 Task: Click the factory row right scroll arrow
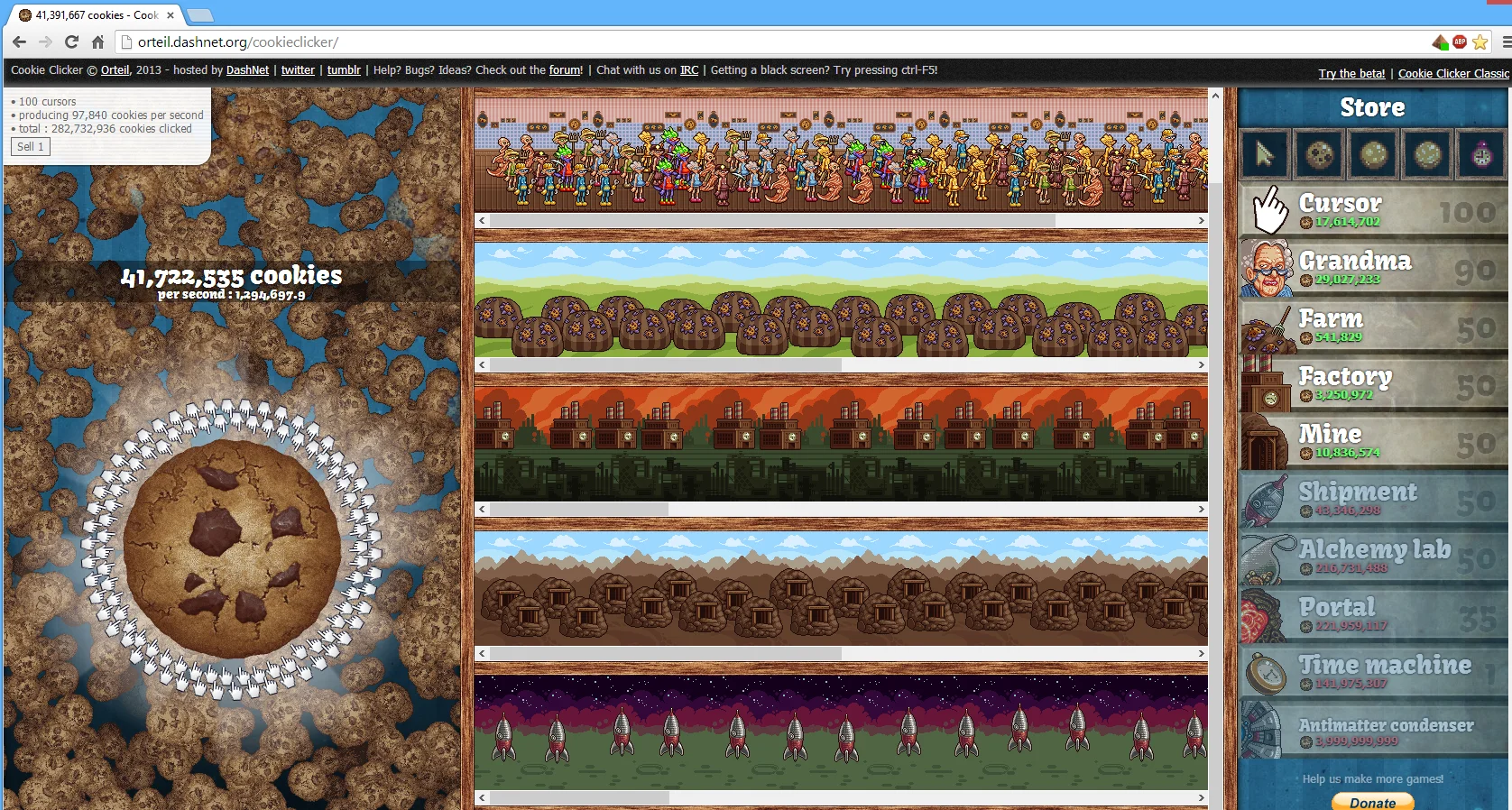1202,510
